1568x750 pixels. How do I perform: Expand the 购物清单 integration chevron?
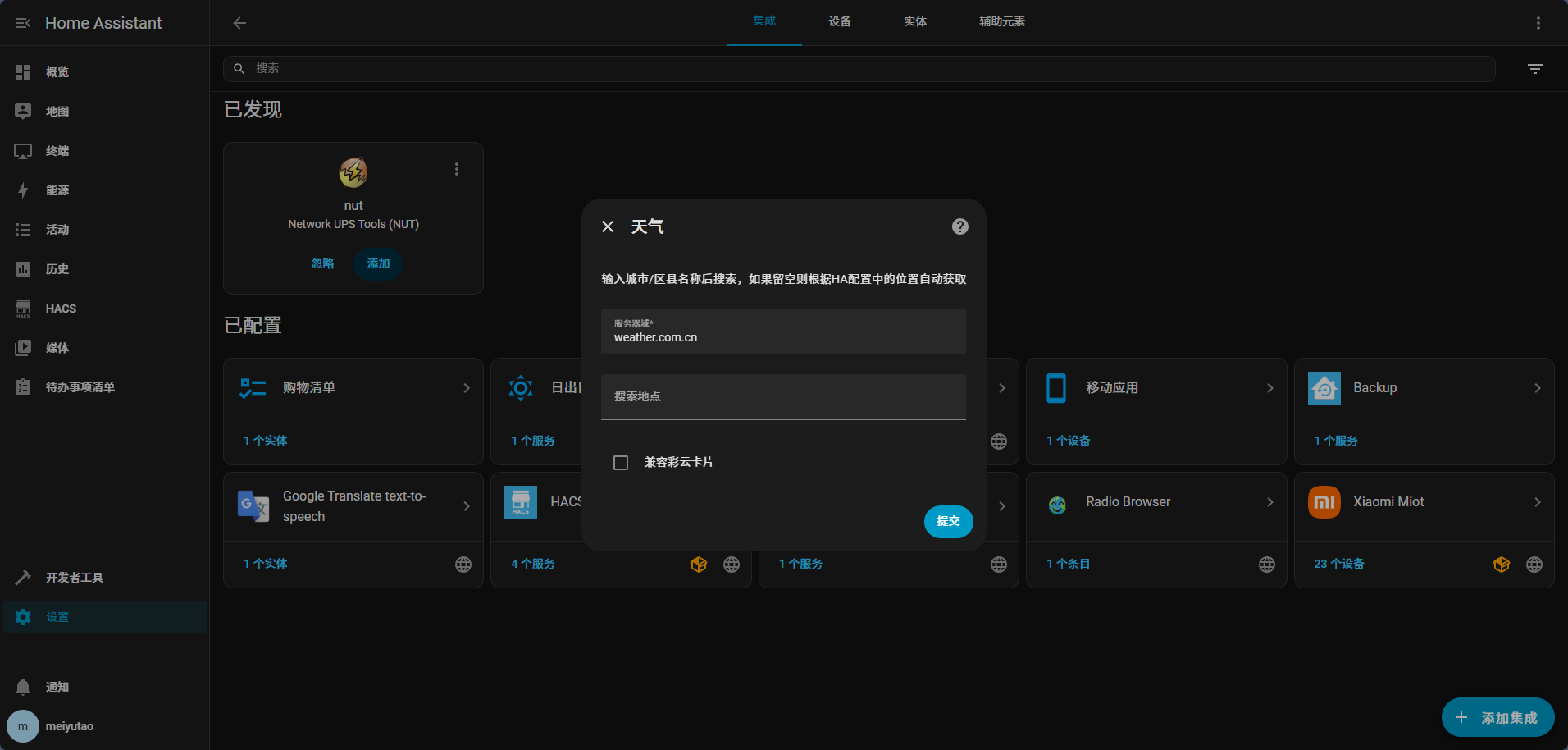[466, 388]
